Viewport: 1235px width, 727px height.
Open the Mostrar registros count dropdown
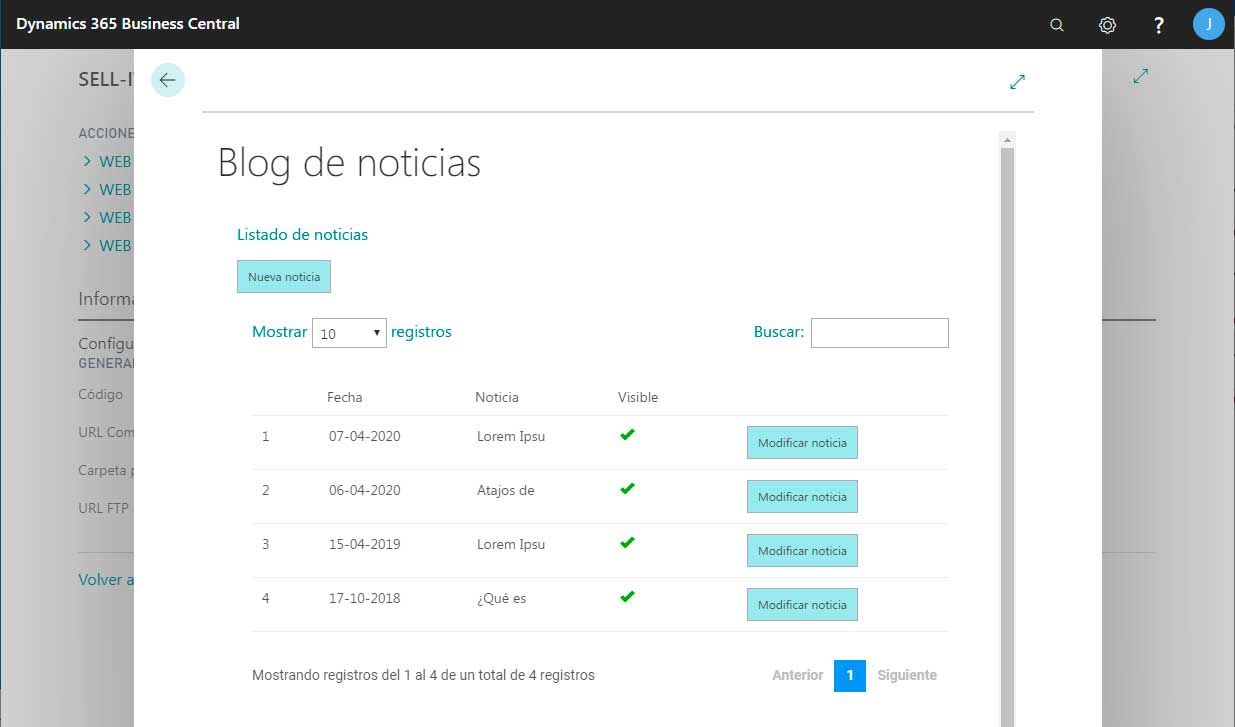click(x=349, y=333)
